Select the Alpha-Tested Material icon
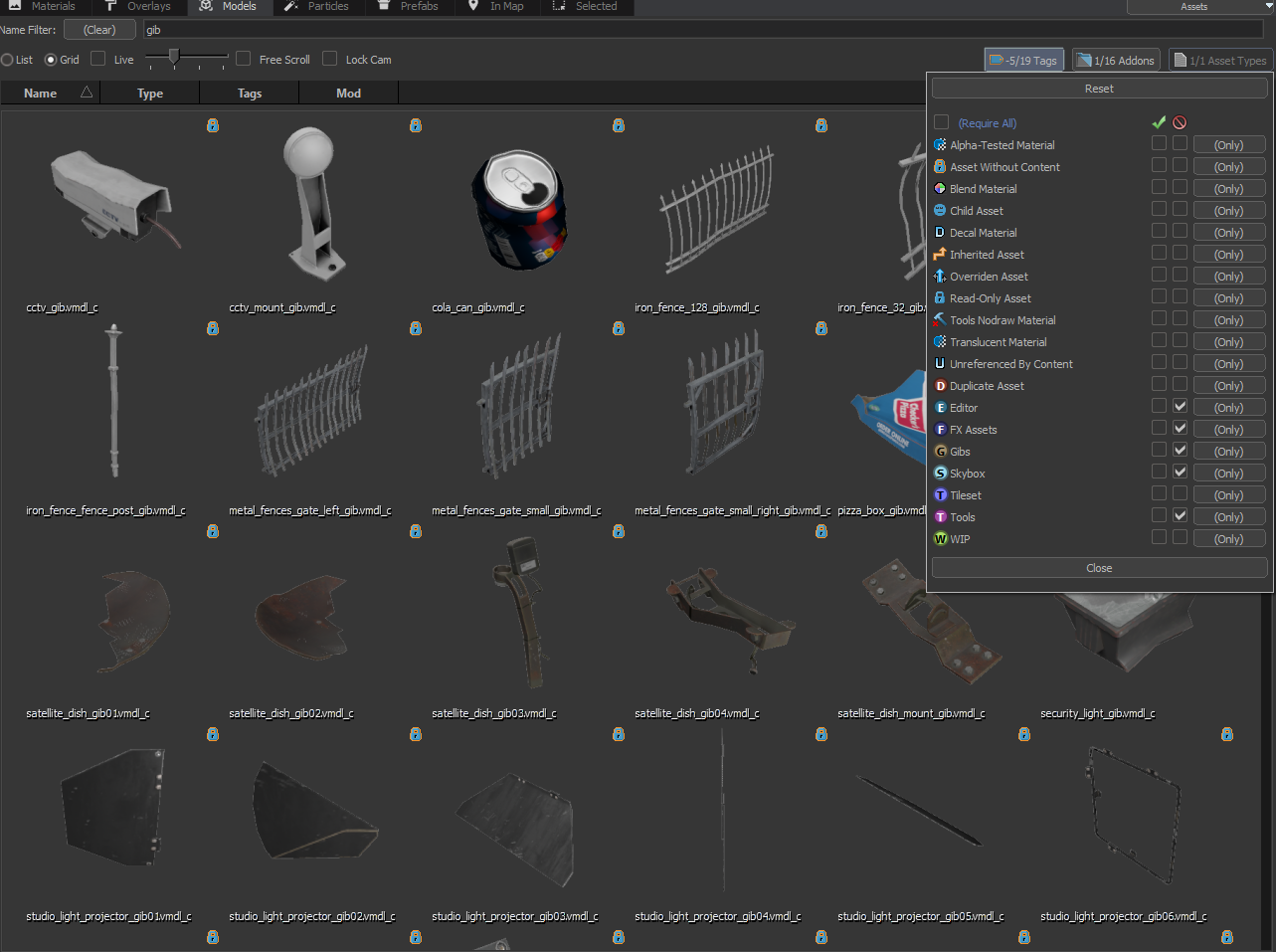Image resolution: width=1276 pixels, height=952 pixels. click(x=939, y=144)
